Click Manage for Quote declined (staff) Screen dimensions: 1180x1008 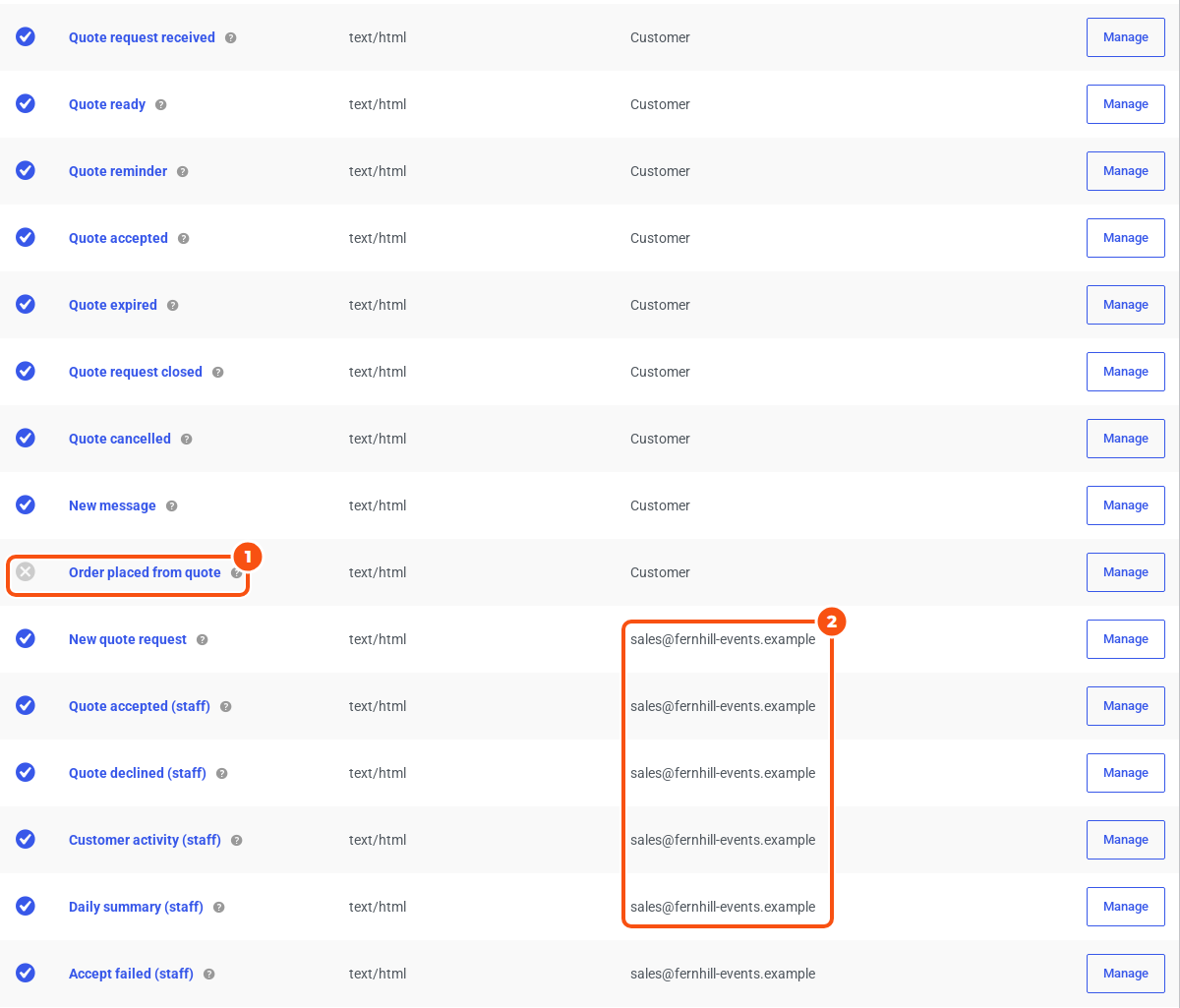coord(1126,773)
